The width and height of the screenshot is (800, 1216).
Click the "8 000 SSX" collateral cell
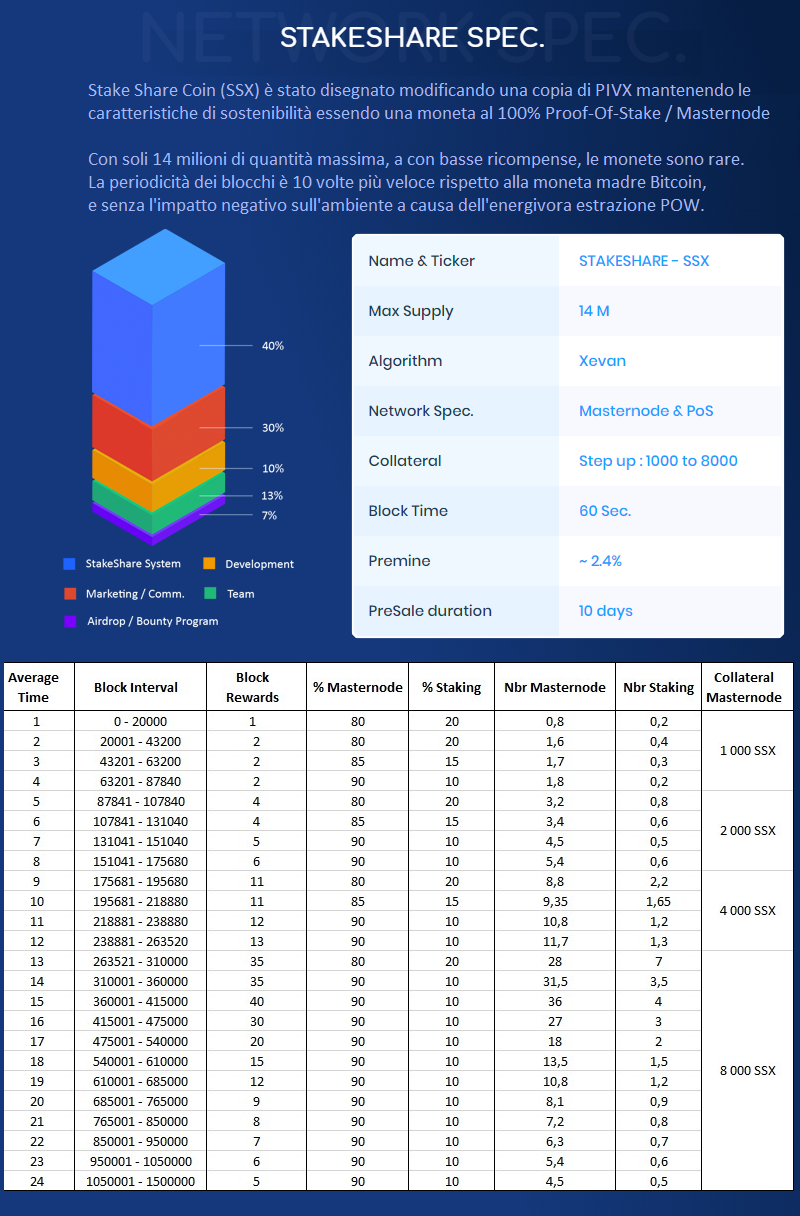pos(748,1071)
